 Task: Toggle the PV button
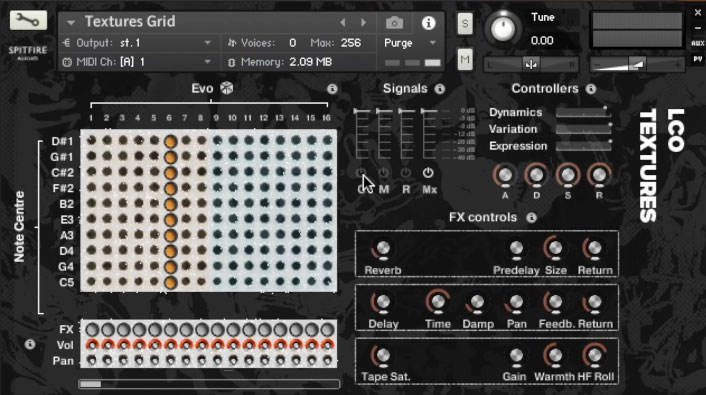[697, 59]
